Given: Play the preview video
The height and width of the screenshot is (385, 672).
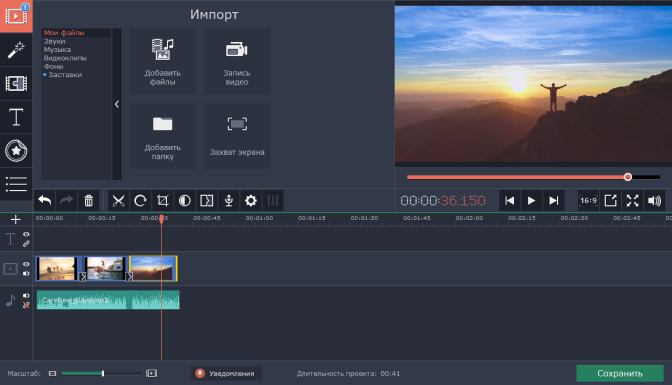Looking at the screenshot, I should (531, 200).
